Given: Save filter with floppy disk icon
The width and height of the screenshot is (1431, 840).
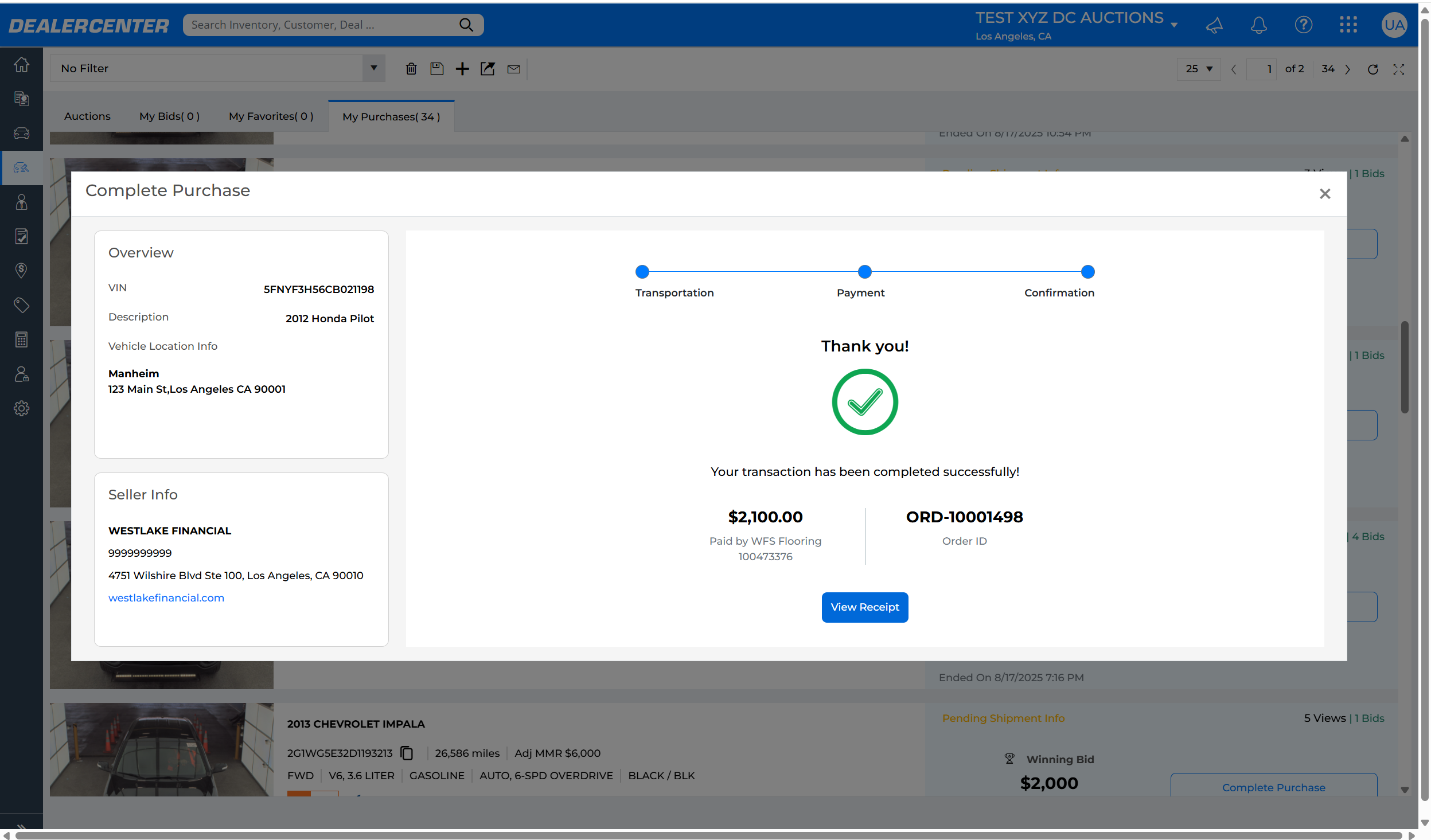Looking at the screenshot, I should pos(437,69).
